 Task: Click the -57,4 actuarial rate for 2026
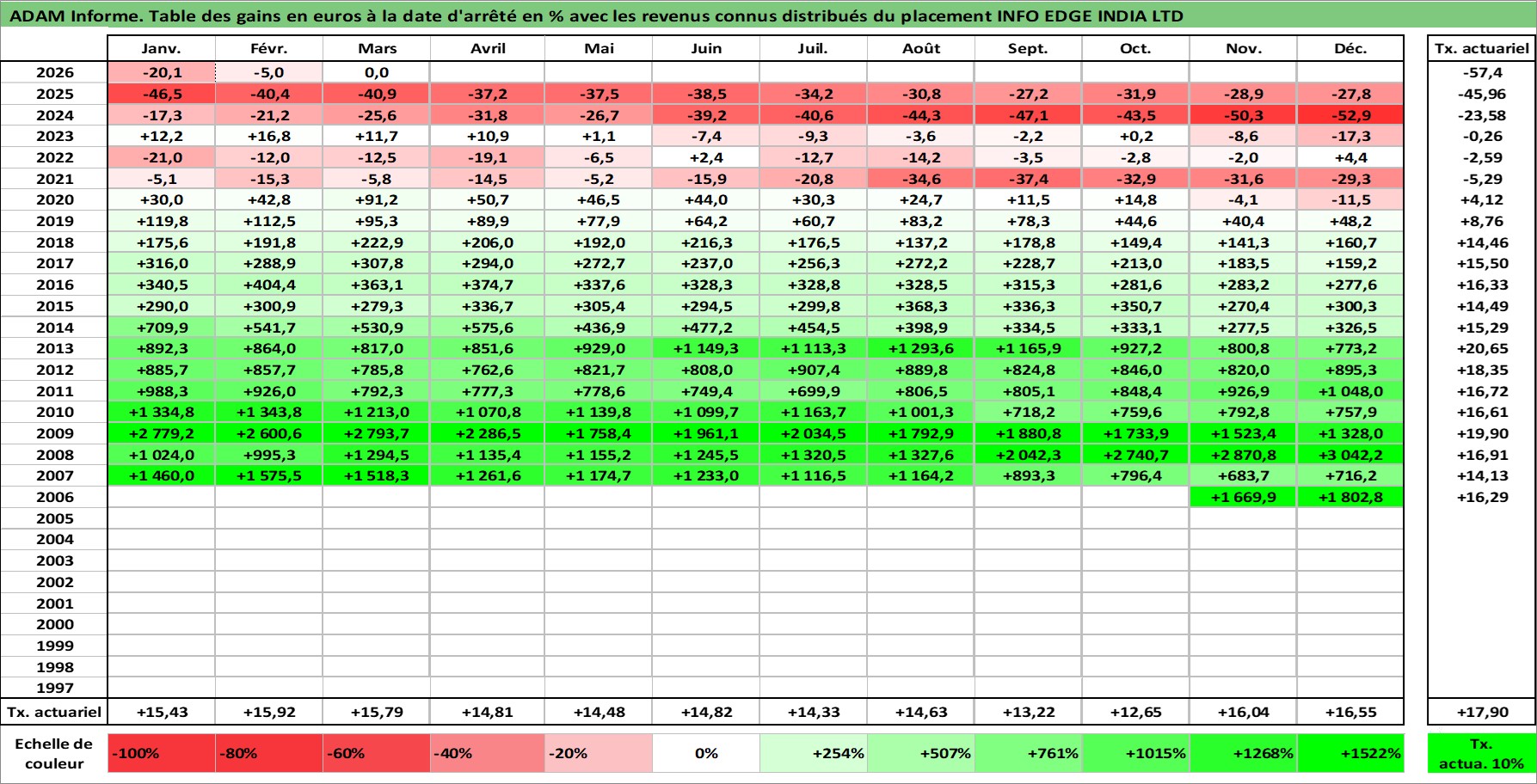[x=1481, y=72]
